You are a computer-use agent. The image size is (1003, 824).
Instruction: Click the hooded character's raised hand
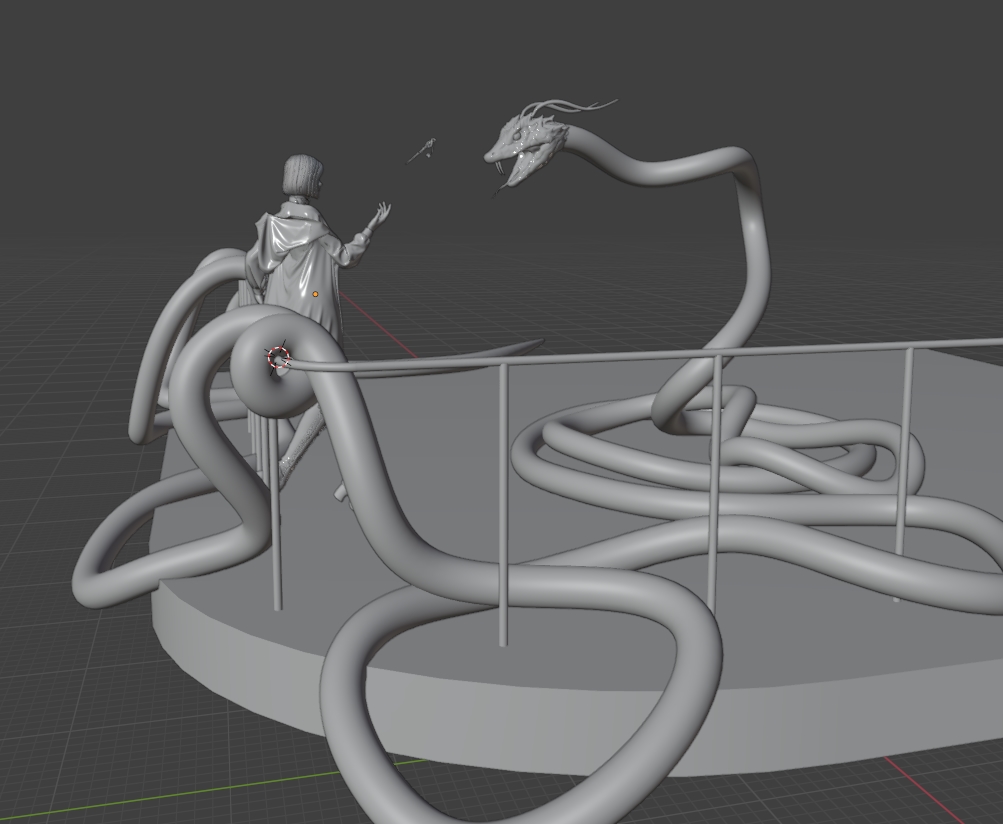pyautogui.click(x=382, y=212)
